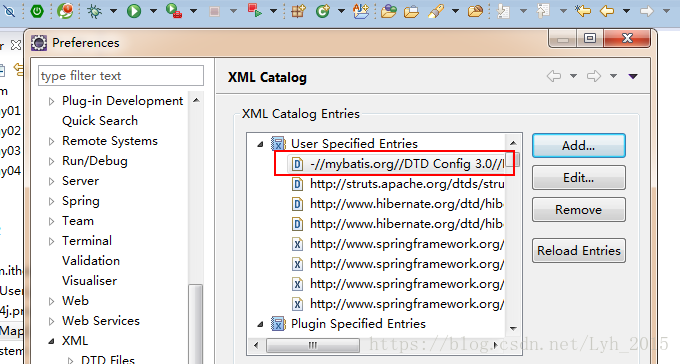The height and width of the screenshot is (364, 680).
Task: Click the Edit... button
Action: pos(579,177)
